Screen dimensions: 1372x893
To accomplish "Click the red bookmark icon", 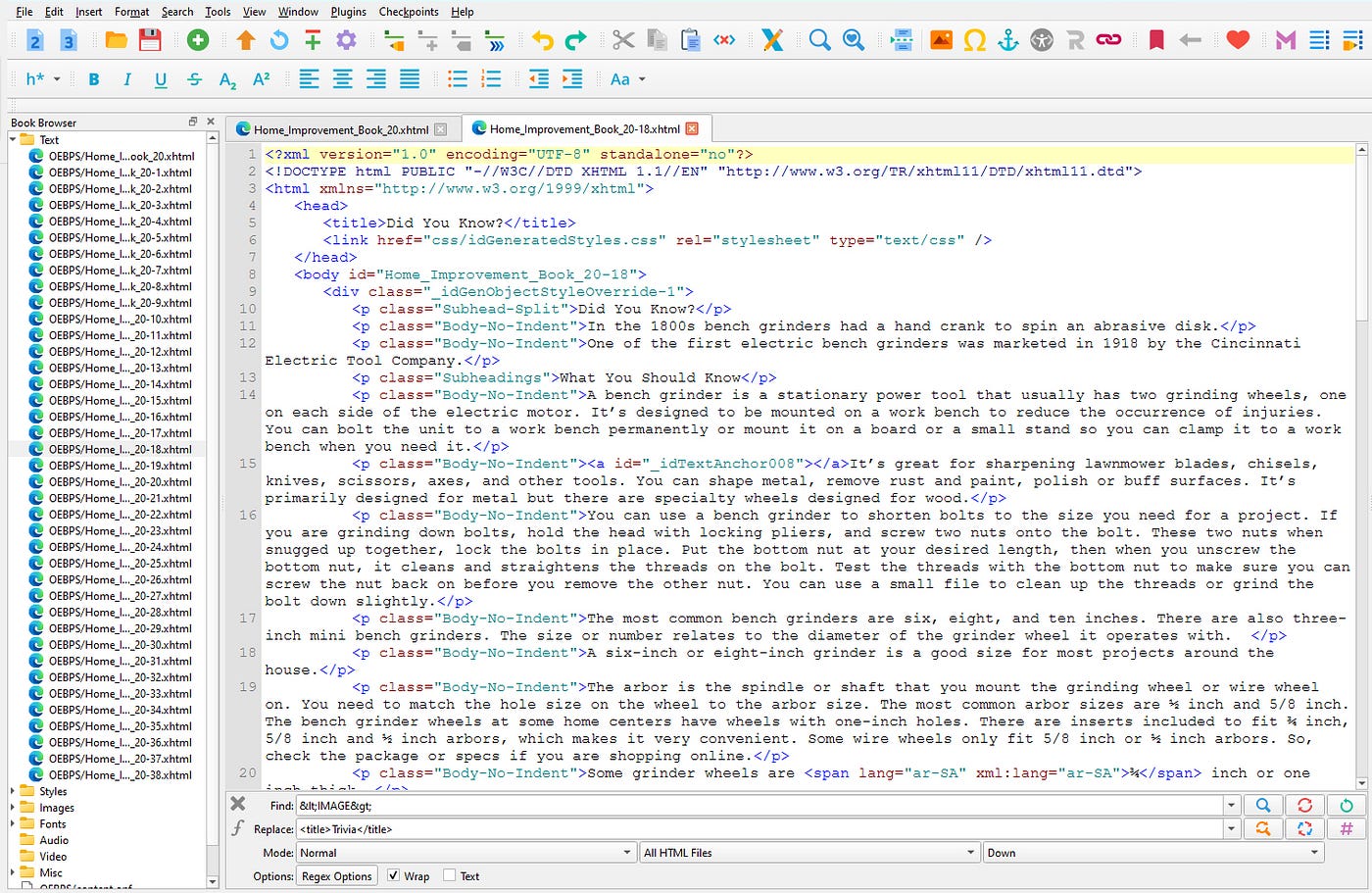I will 1156,40.
